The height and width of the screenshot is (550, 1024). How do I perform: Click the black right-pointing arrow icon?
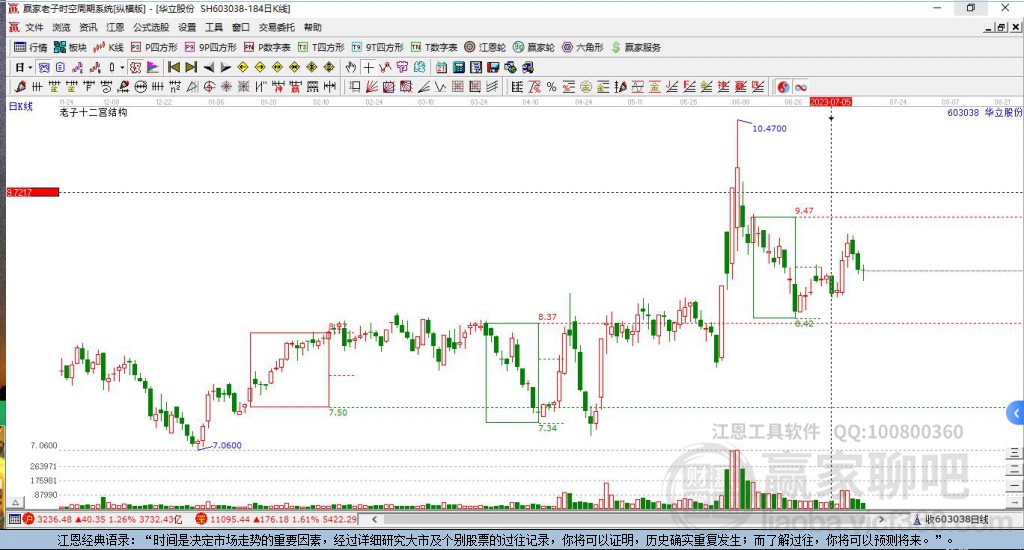pyautogui.click(x=226, y=67)
